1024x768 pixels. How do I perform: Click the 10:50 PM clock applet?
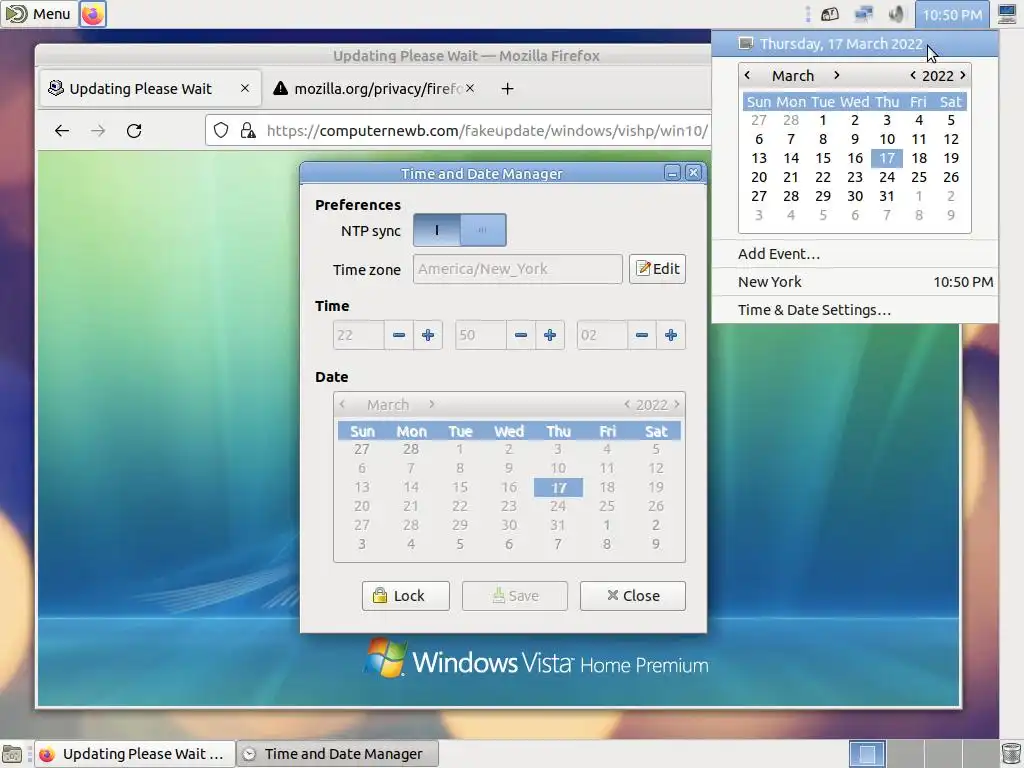952,14
